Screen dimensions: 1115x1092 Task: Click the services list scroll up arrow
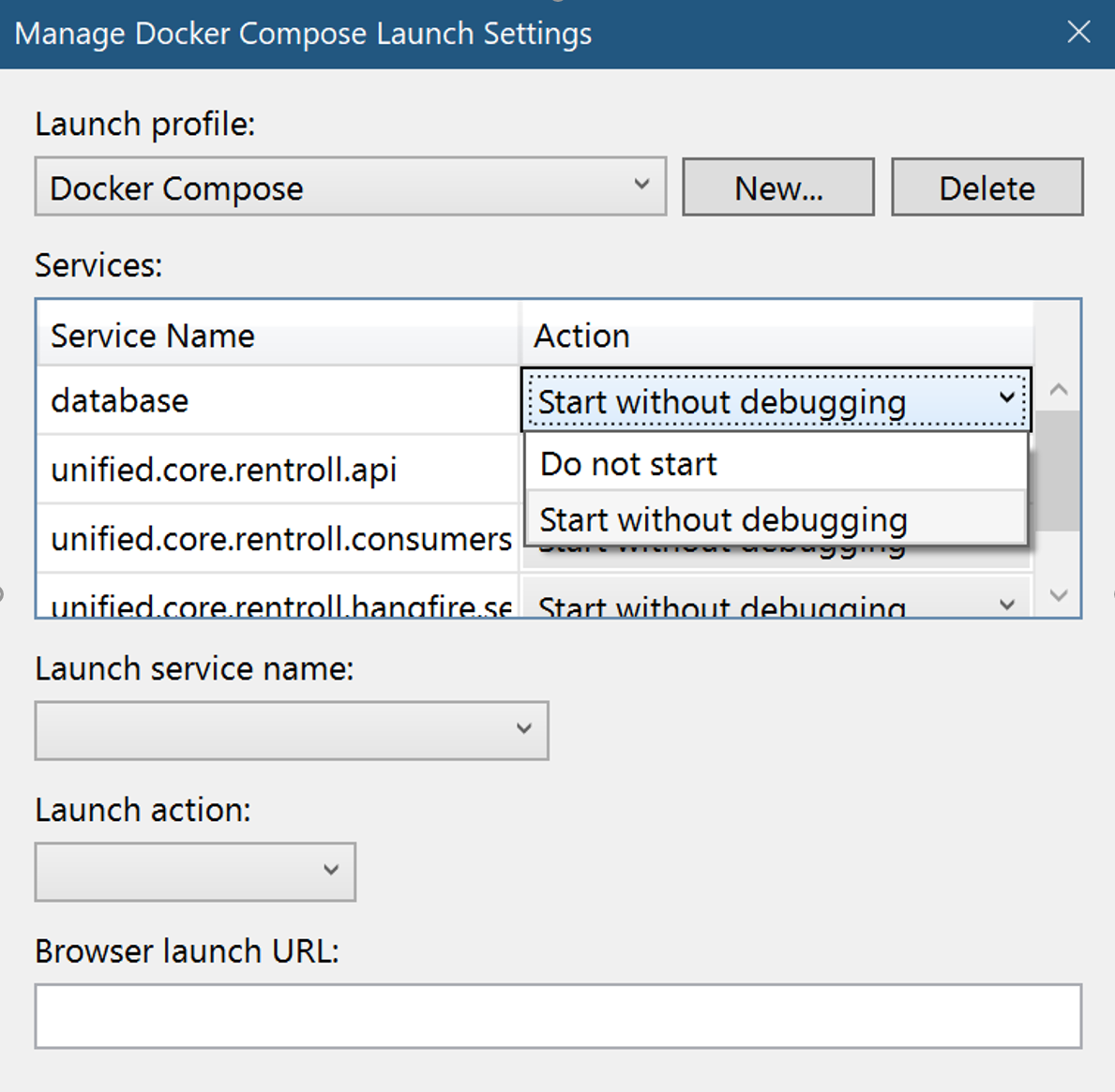pos(1058,389)
